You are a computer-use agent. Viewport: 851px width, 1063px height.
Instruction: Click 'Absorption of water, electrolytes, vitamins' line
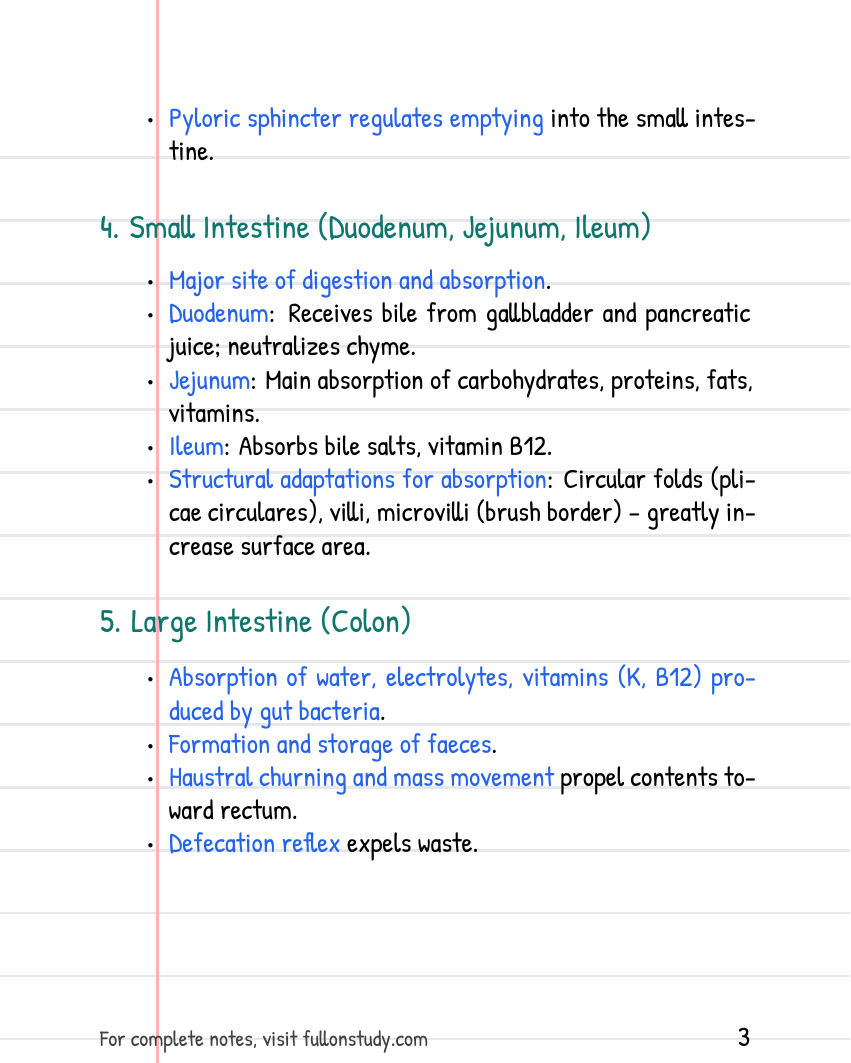[462, 678]
